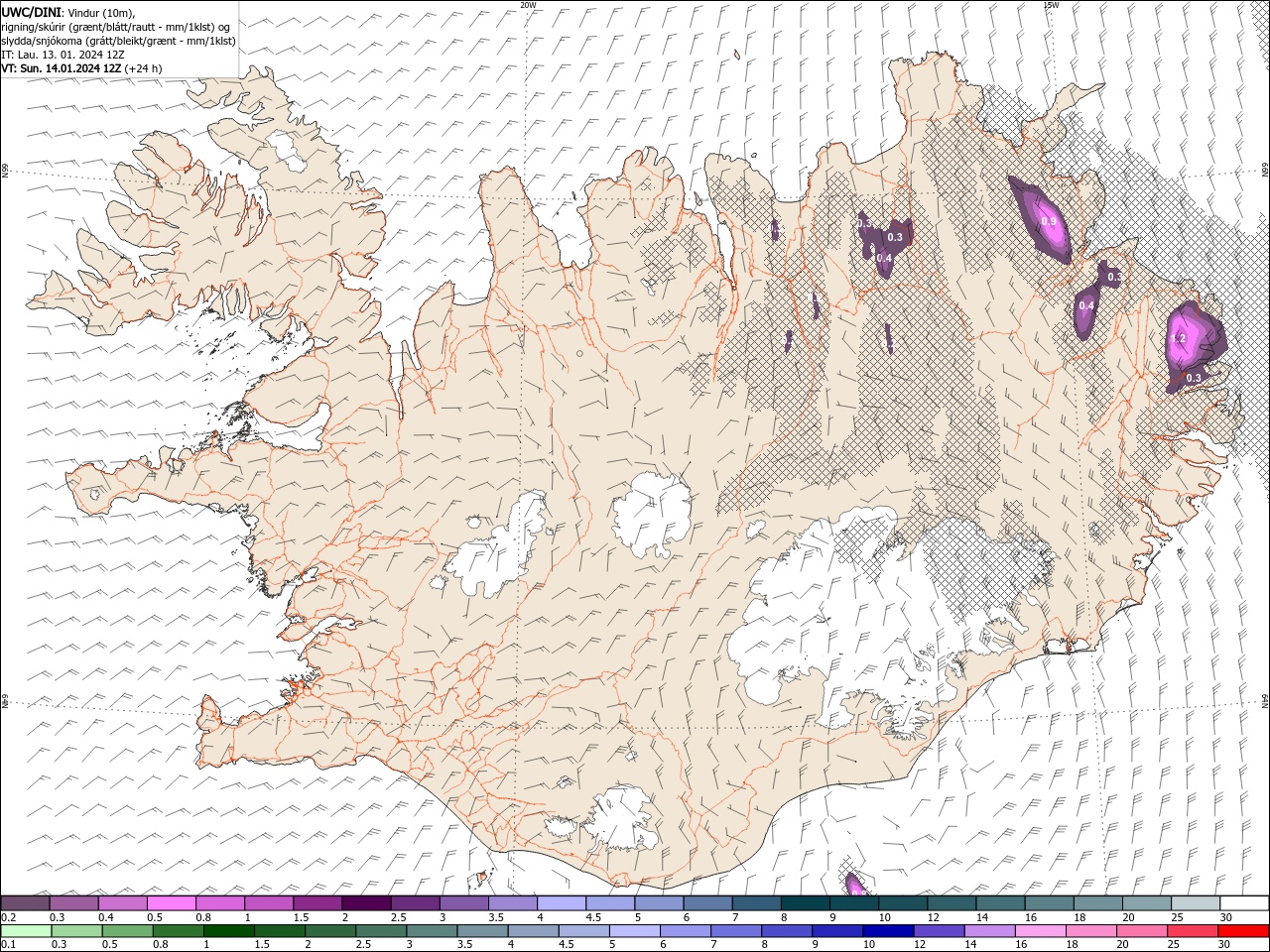Click the 'UWC/DINI' map title
The image size is (1270, 952).
[x=31, y=11]
